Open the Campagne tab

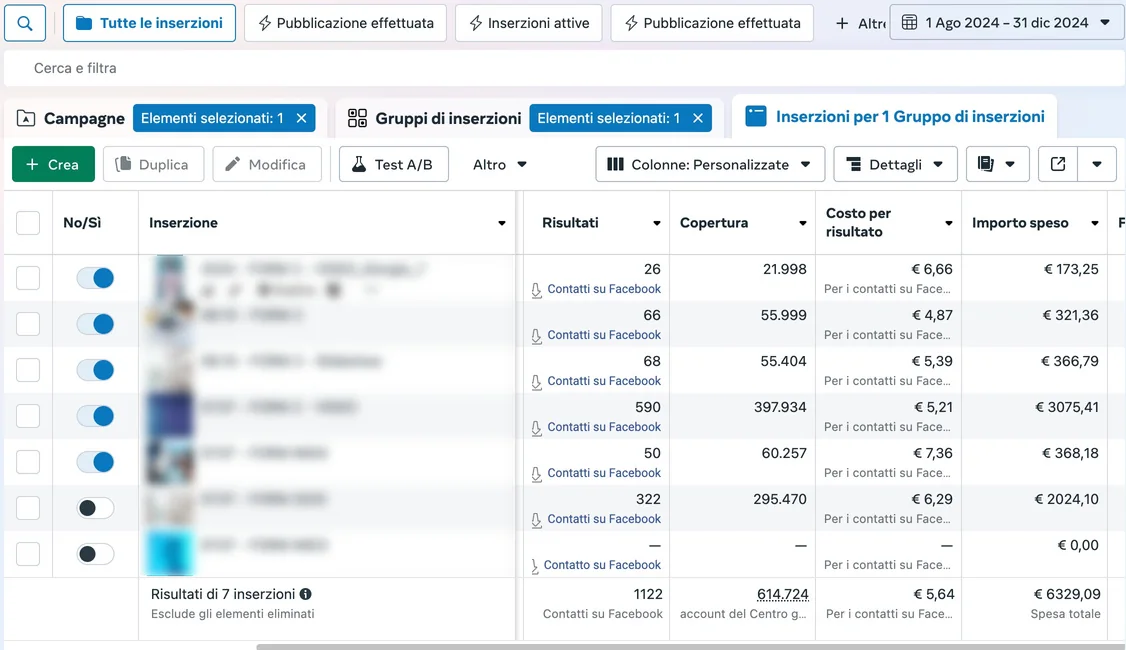pos(70,119)
